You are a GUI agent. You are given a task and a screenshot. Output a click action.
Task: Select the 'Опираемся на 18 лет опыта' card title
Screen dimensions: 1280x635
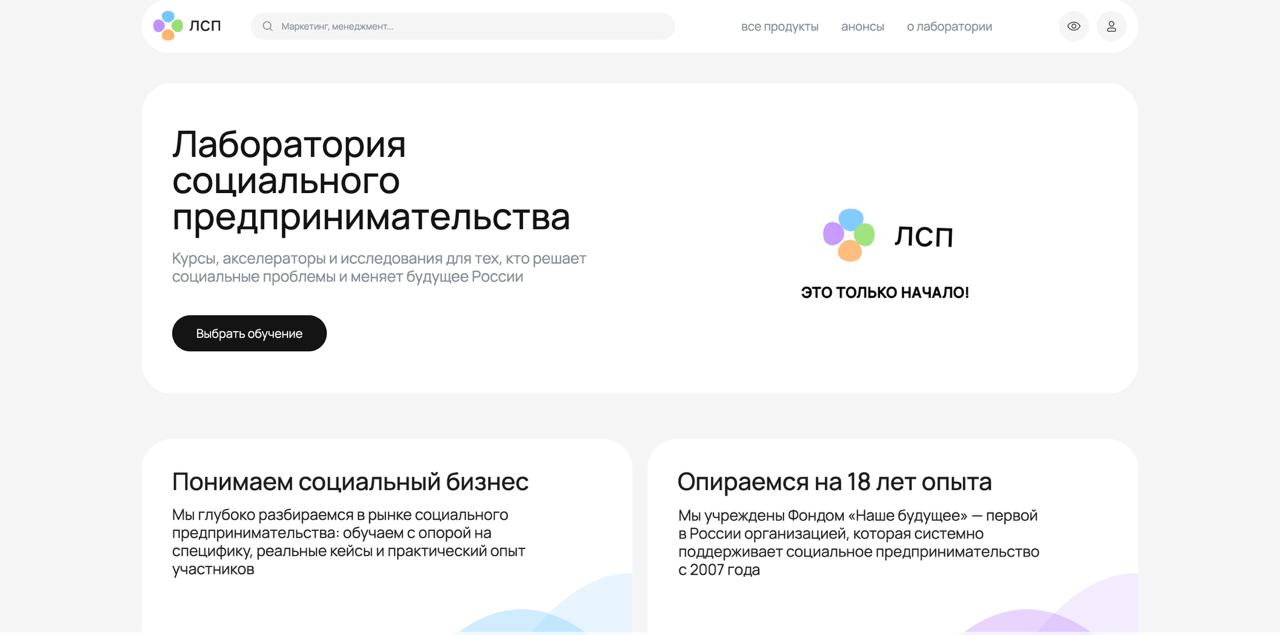tap(834, 482)
